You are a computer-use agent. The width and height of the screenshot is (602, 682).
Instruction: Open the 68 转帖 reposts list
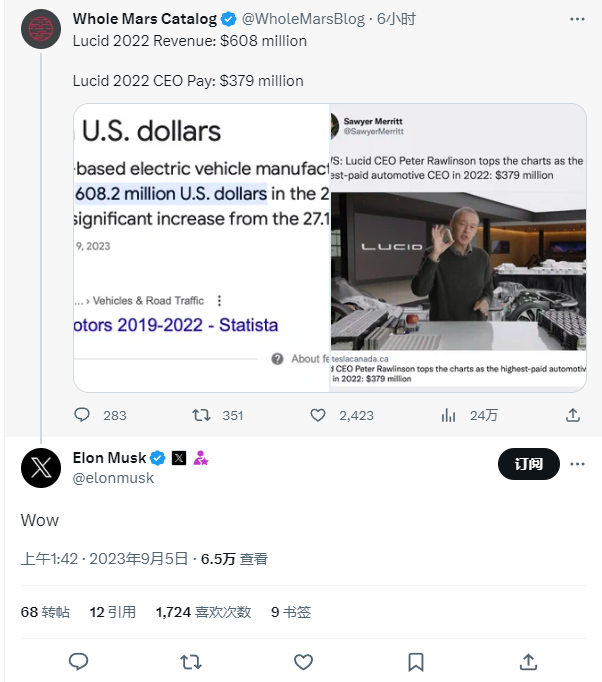(x=45, y=612)
